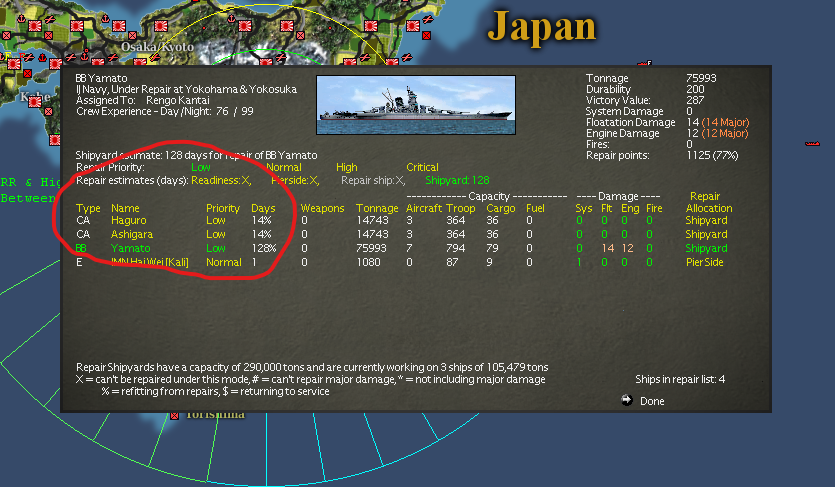Viewport: 835px width, 487px height.
Task: Click tonnage 75993 in Yamato row
Action: [372, 248]
